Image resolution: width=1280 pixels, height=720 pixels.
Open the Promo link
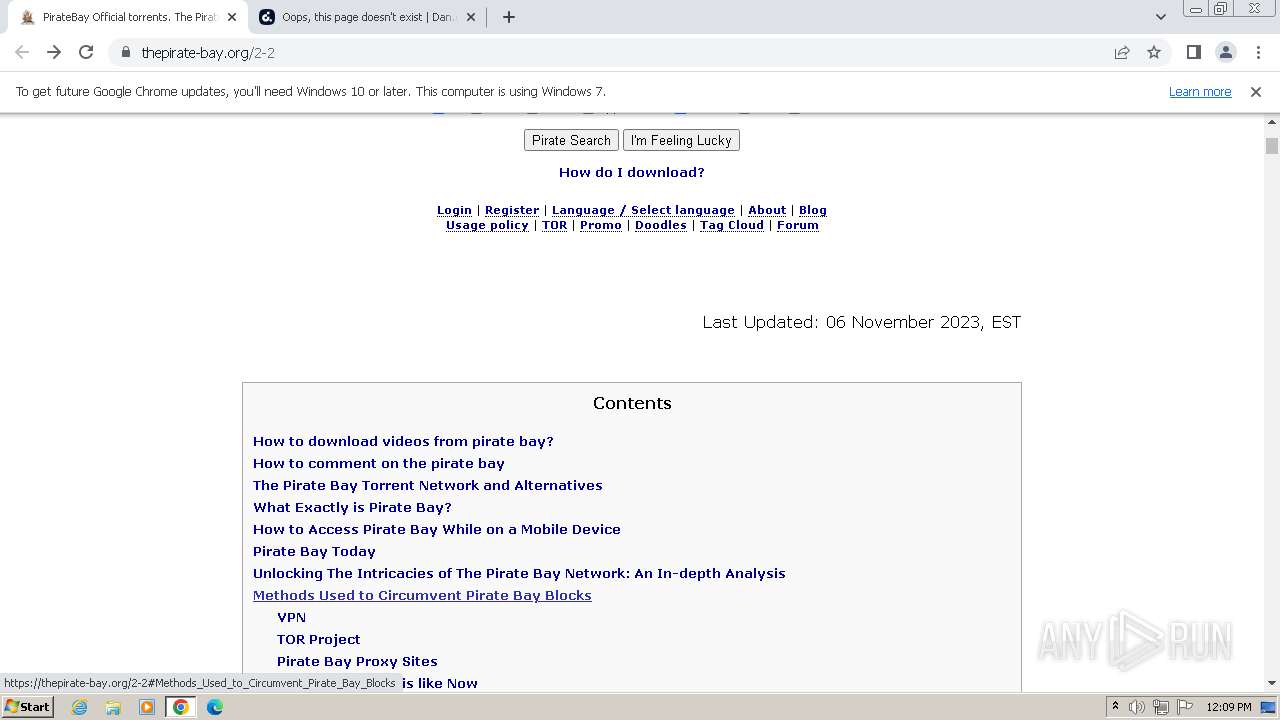(x=601, y=225)
